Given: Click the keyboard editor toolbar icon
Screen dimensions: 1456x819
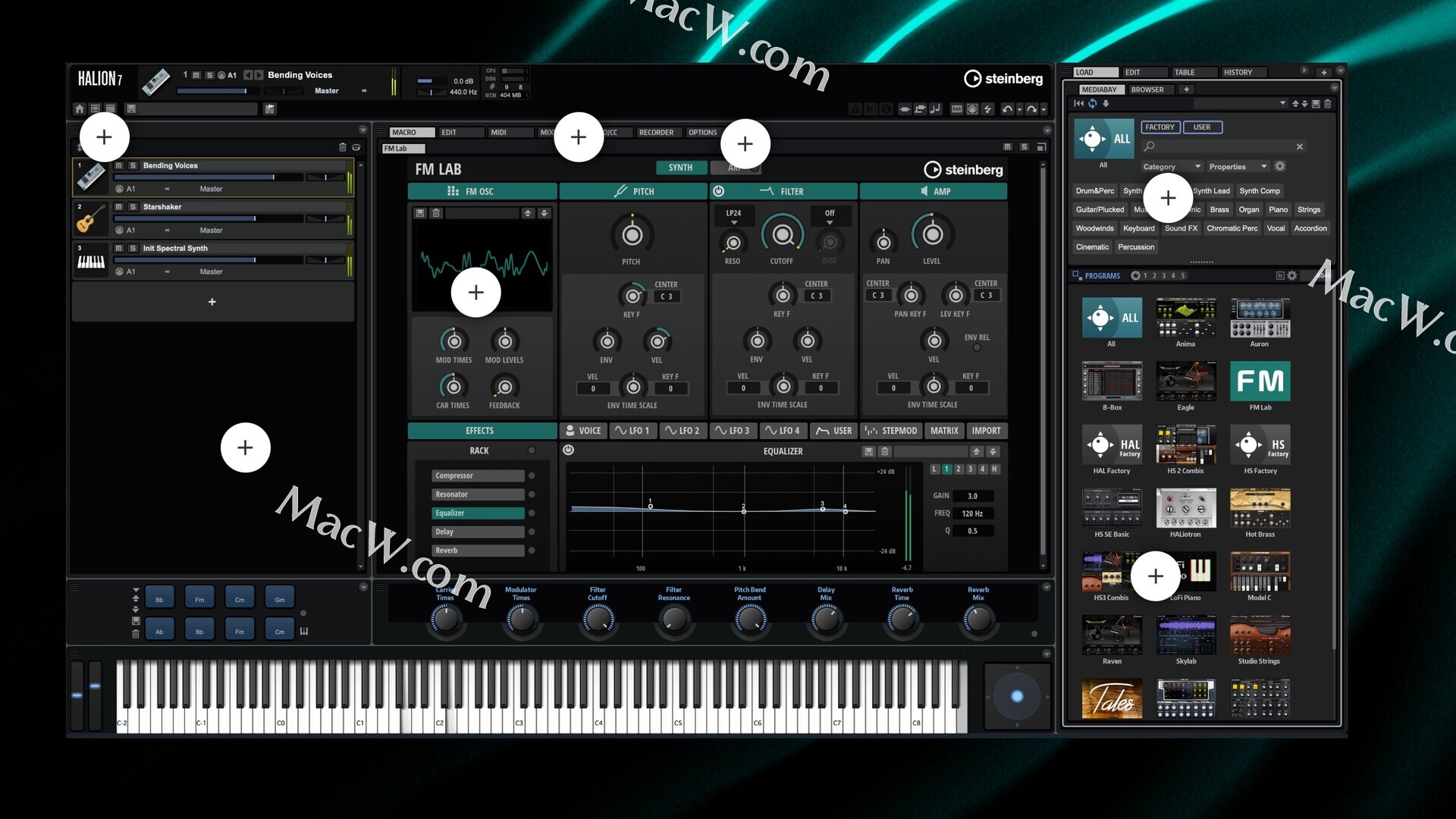Looking at the screenshot, I should pos(957,109).
